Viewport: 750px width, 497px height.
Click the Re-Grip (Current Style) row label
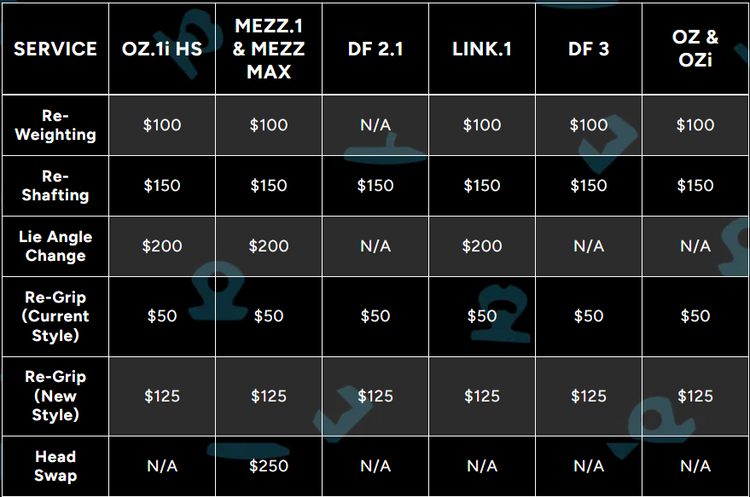pos(56,316)
